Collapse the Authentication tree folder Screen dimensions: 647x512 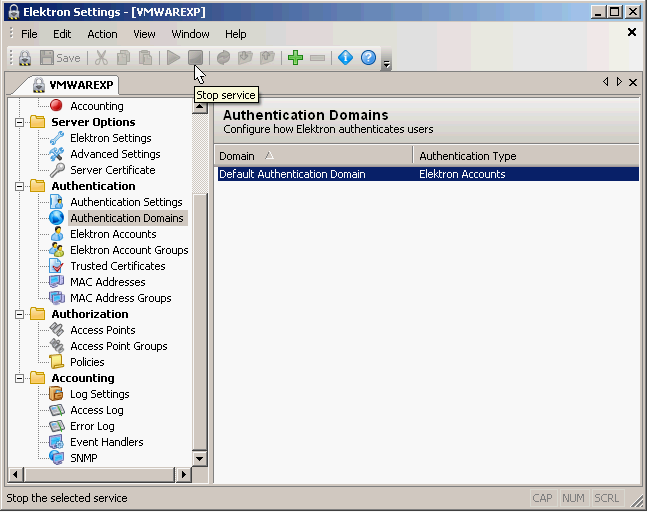click(18, 186)
